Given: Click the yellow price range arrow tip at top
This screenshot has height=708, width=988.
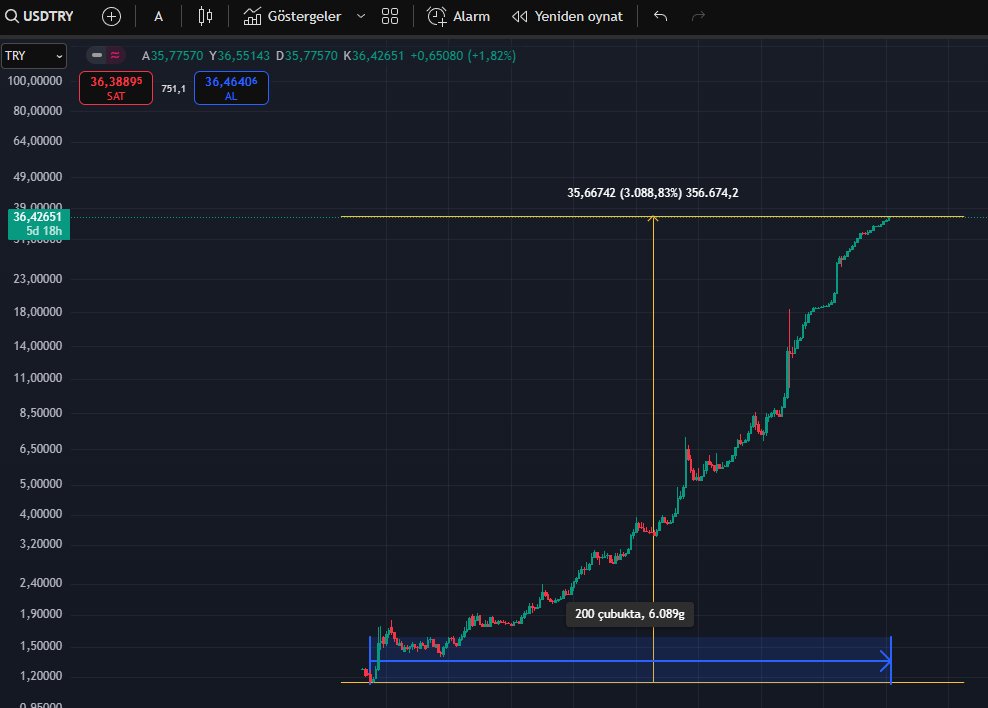Looking at the screenshot, I should pyautogui.click(x=653, y=219).
